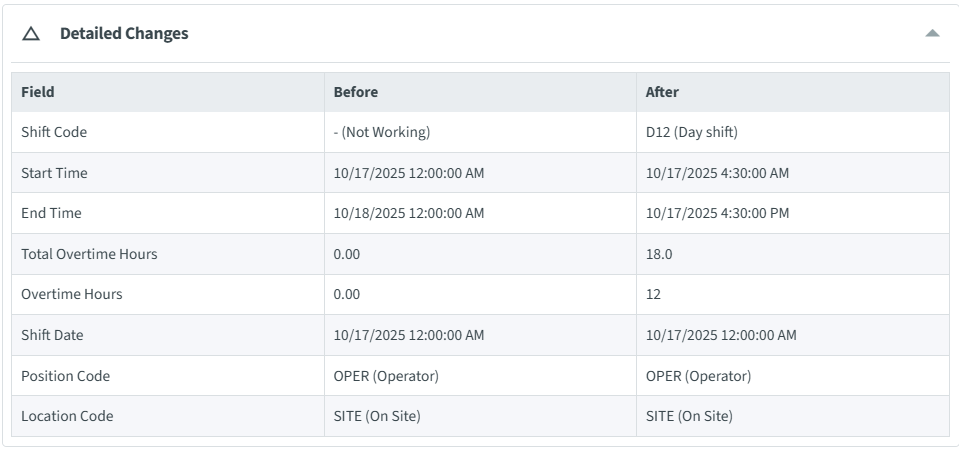Click Start Time after value 4:30:00 AM
The image size is (959, 455).
tap(717, 173)
